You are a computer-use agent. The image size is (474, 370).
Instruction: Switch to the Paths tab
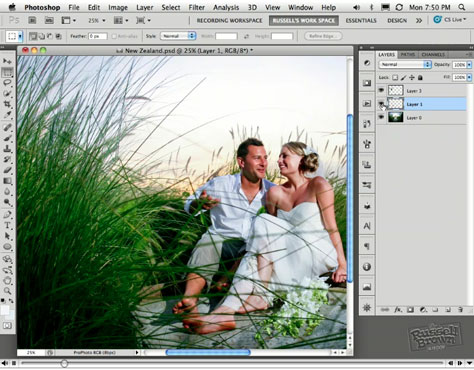(408, 54)
